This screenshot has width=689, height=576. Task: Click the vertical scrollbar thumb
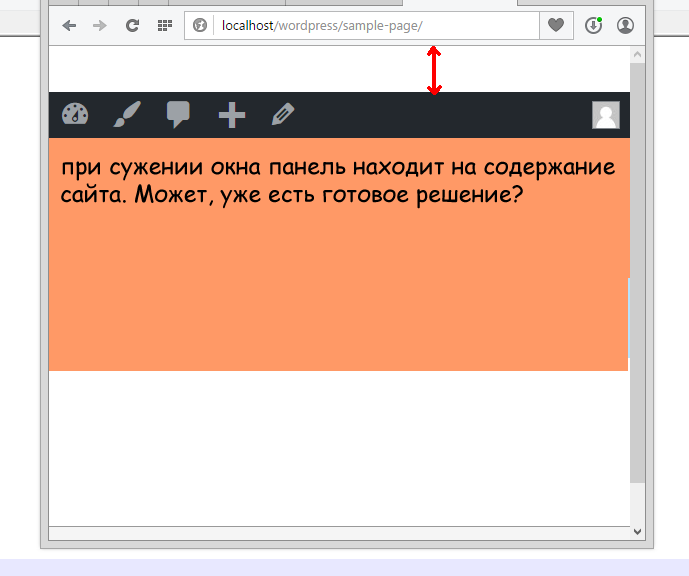coord(638,272)
